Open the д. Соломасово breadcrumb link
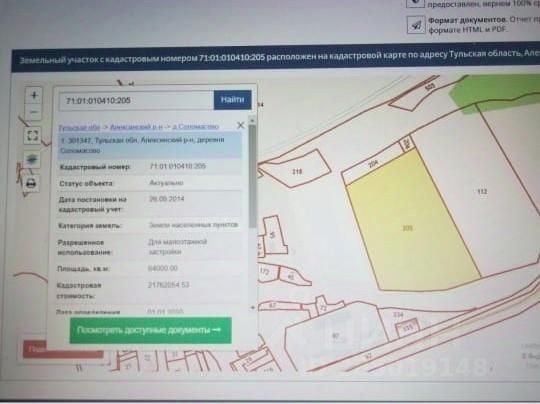 [x=196, y=126]
